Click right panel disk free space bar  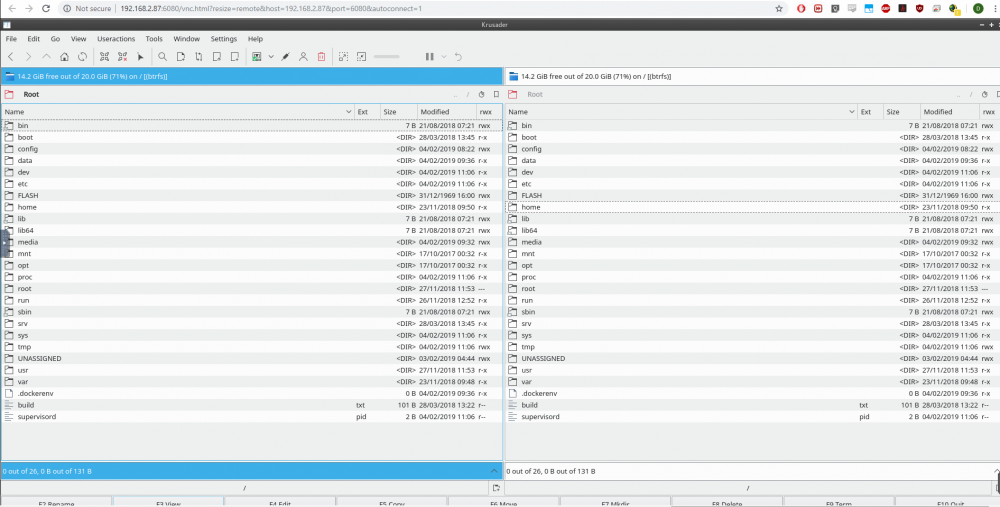pyautogui.click(x=753, y=76)
